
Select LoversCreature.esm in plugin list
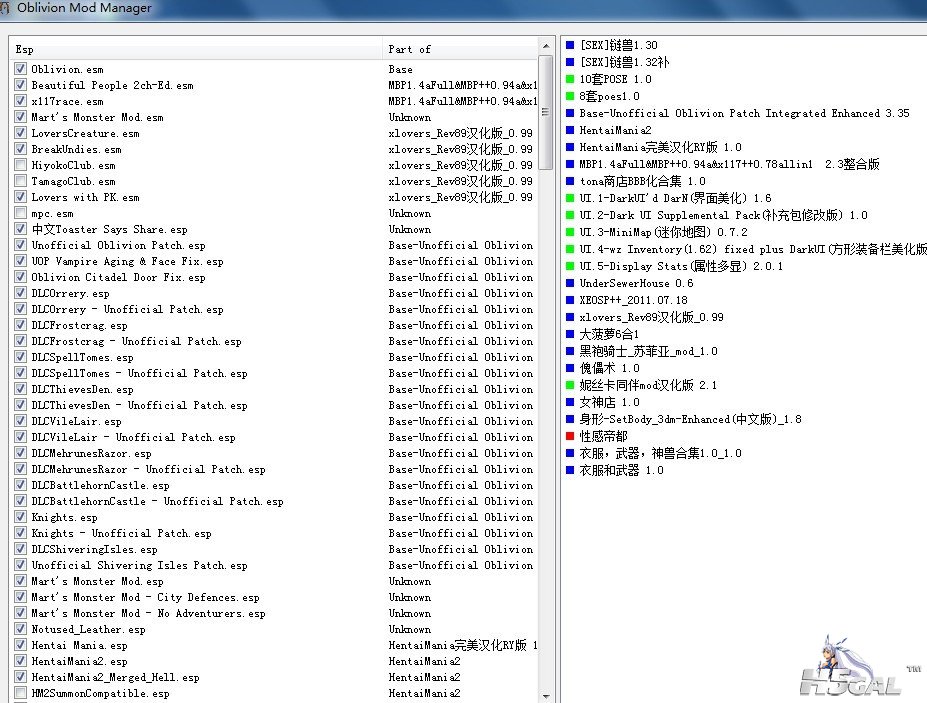tap(274, 133)
